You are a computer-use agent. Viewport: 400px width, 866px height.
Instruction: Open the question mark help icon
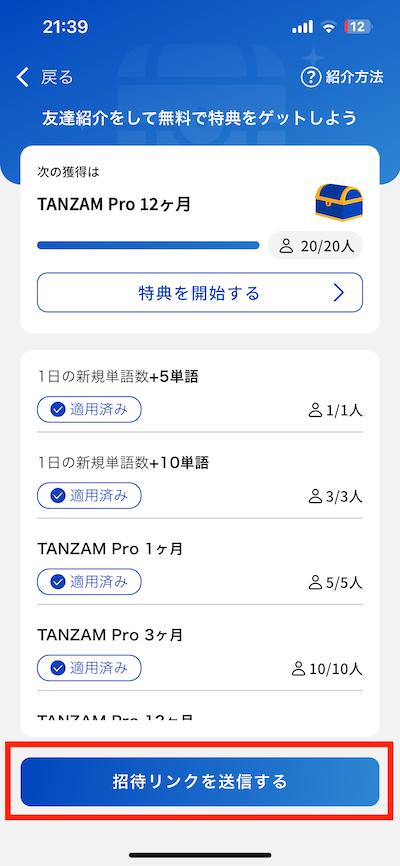tap(311, 77)
